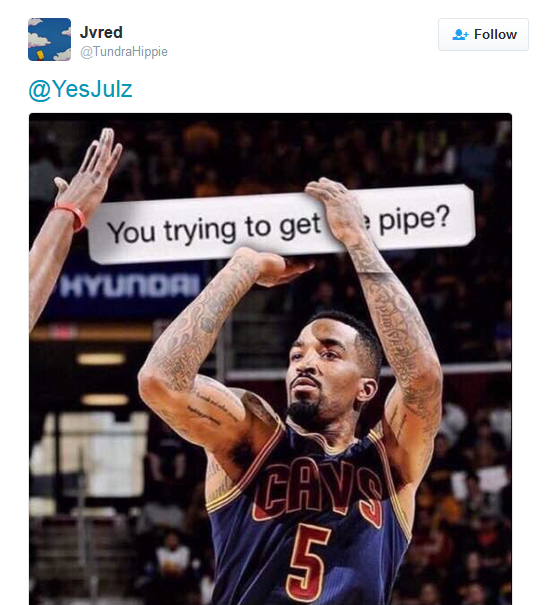The width and height of the screenshot is (553, 605).
Task: Click the person-plus icon in Follow button
Action: tap(460, 35)
